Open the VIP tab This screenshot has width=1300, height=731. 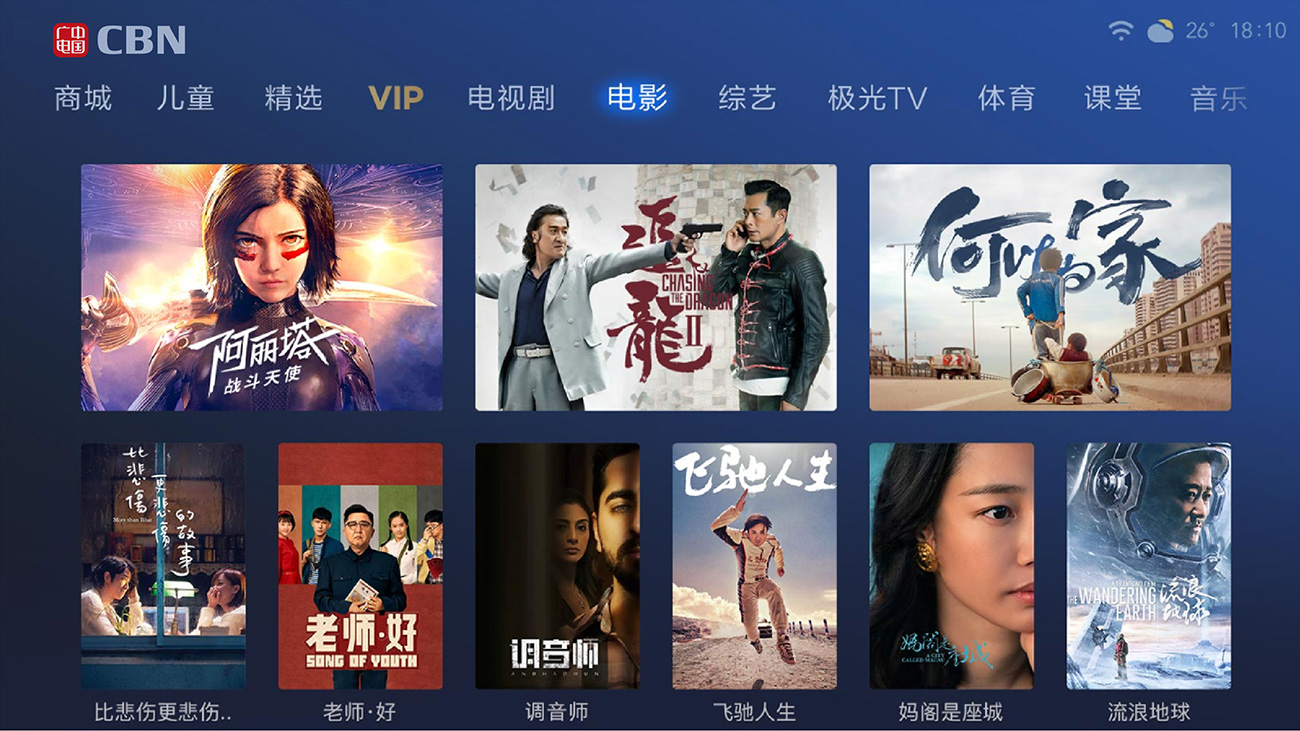396,98
